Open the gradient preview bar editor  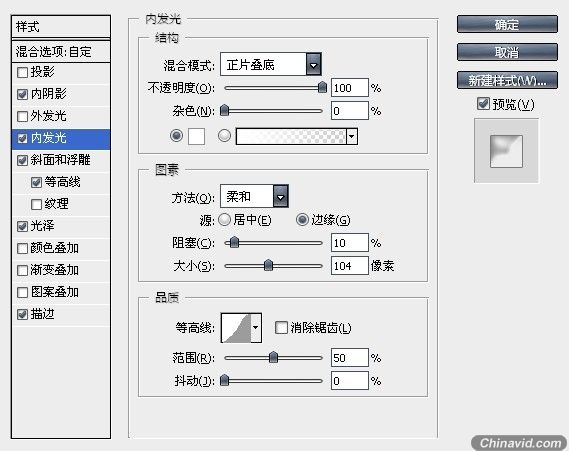tap(291, 136)
